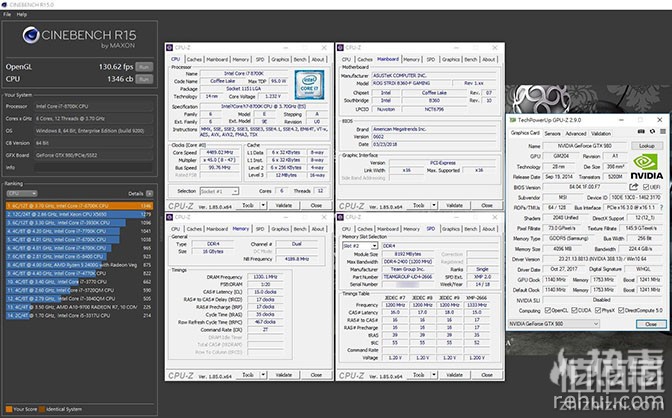The height and width of the screenshot is (418, 672).
Task: Select the Core i7-3930K ranking row
Action: click(79, 223)
